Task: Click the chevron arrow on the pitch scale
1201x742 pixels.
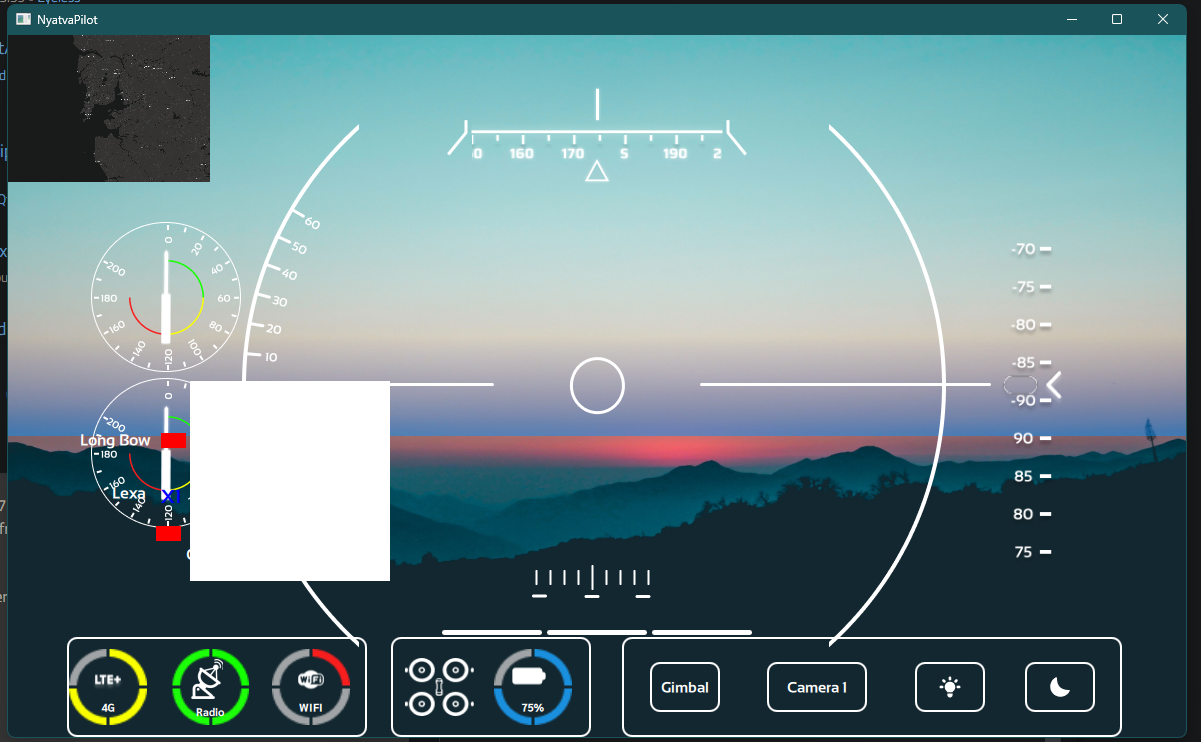Action: [x=1053, y=385]
